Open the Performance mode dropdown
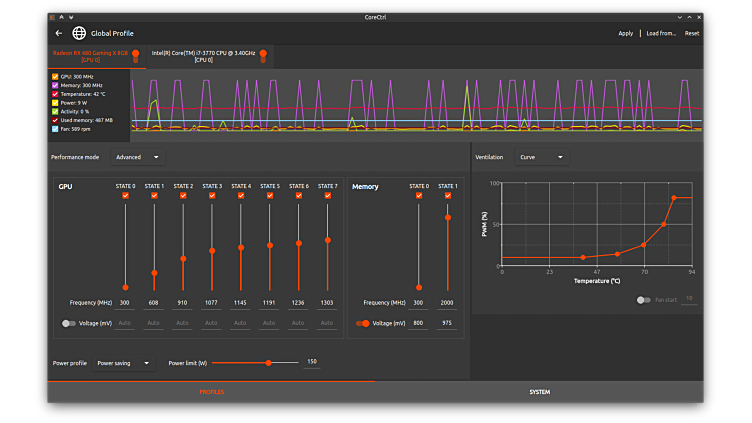This screenshot has height=423, width=752. [137, 157]
